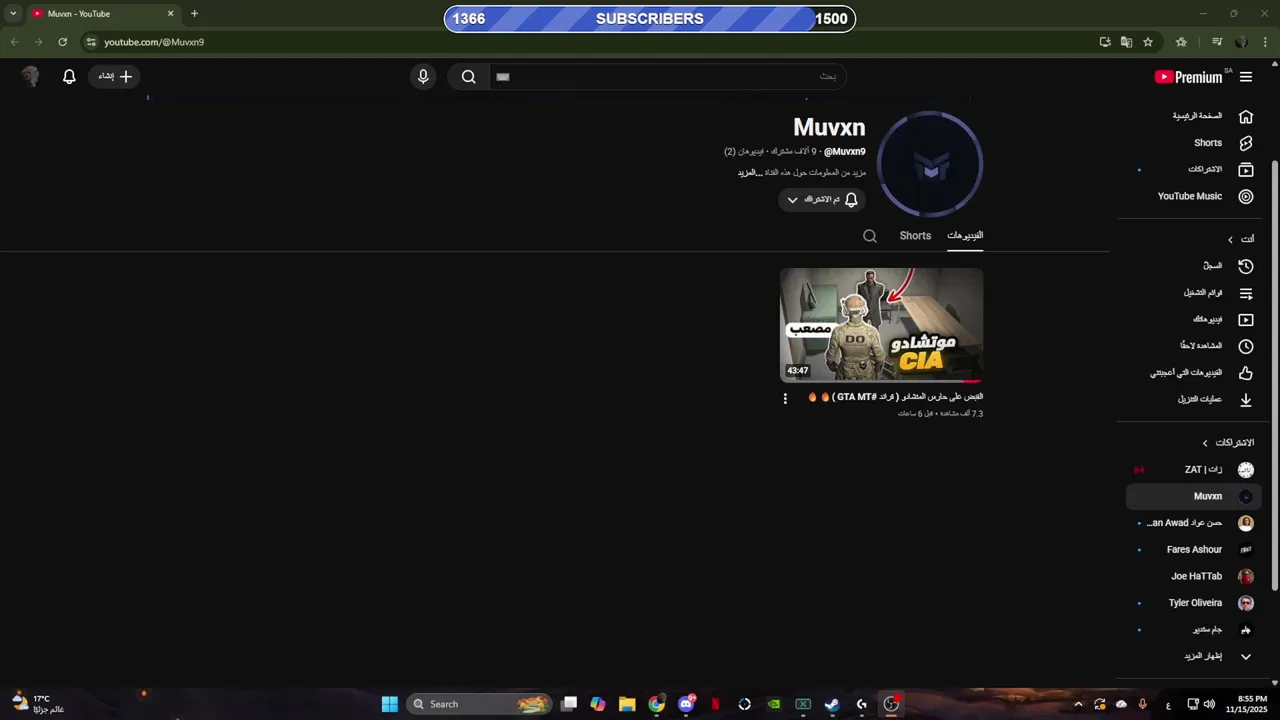The width and height of the screenshot is (1280, 720).
Task: Open Netflix from the taskbar
Action: coord(715,704)
